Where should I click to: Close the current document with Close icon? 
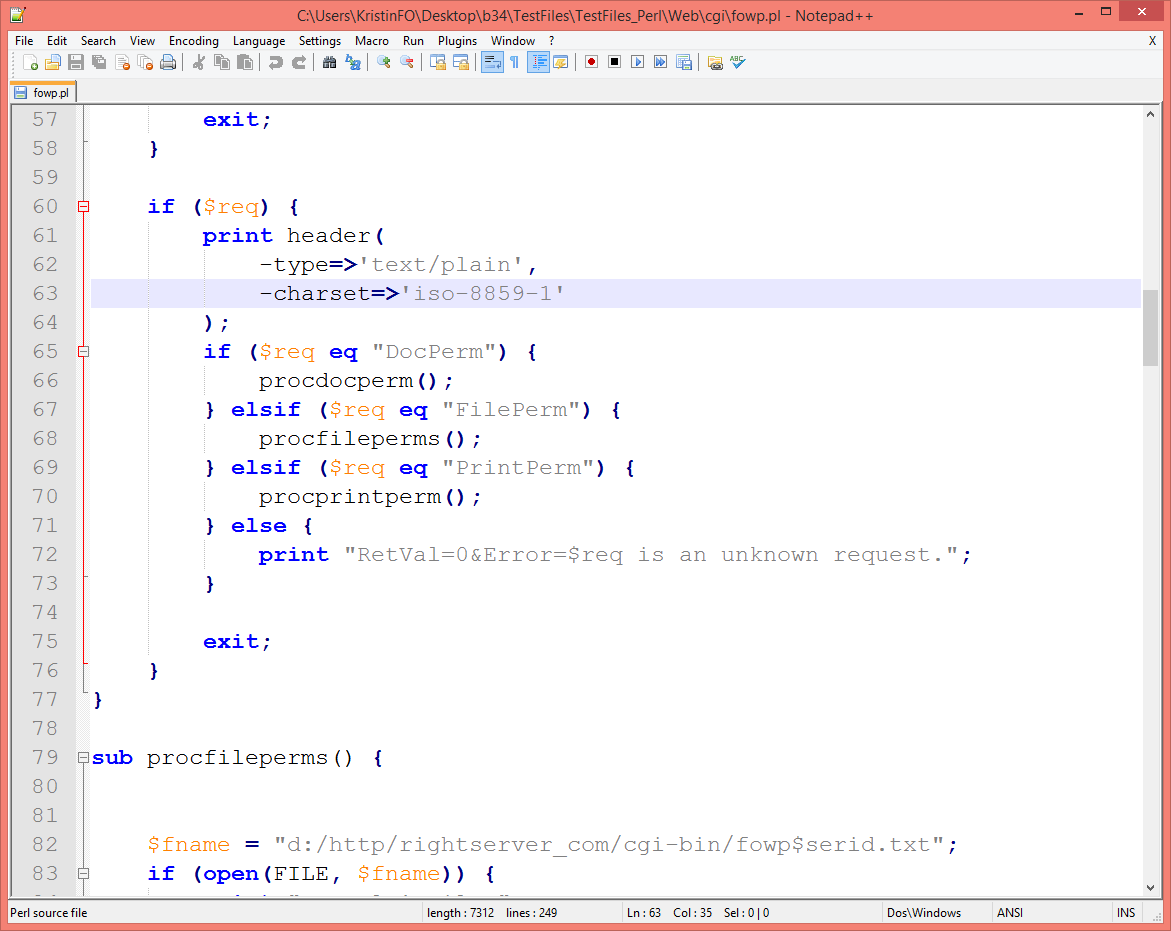pos(122,63)
